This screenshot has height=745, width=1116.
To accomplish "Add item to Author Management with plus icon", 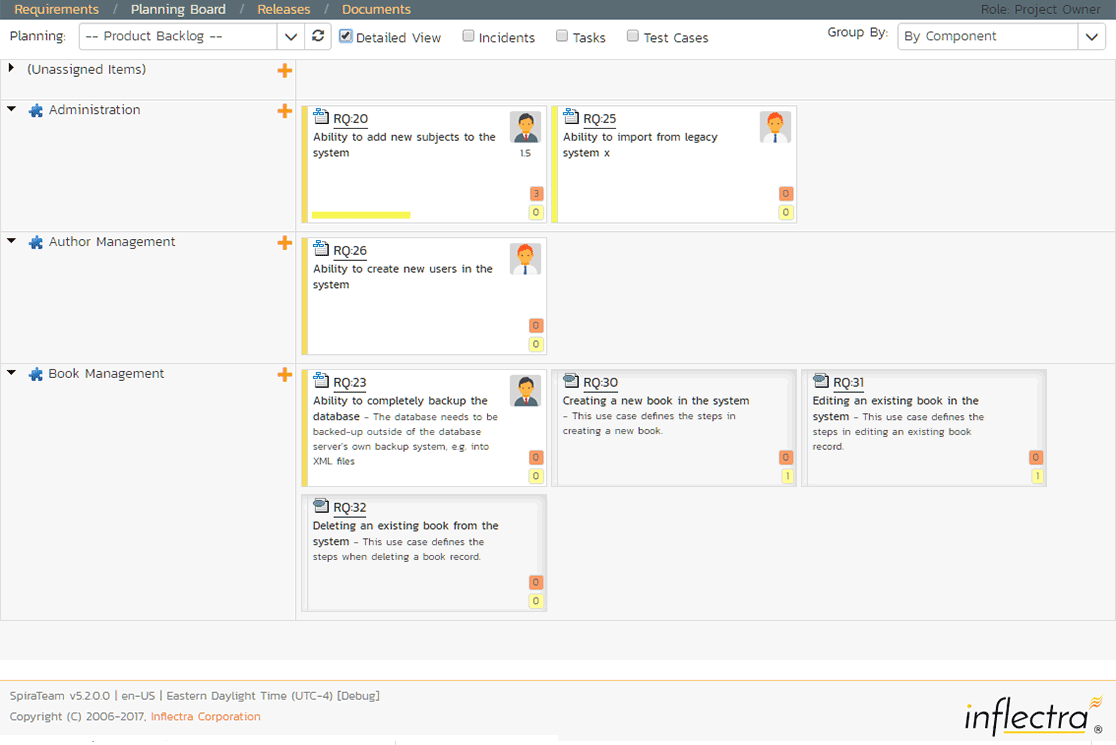I will coord(285,243).
